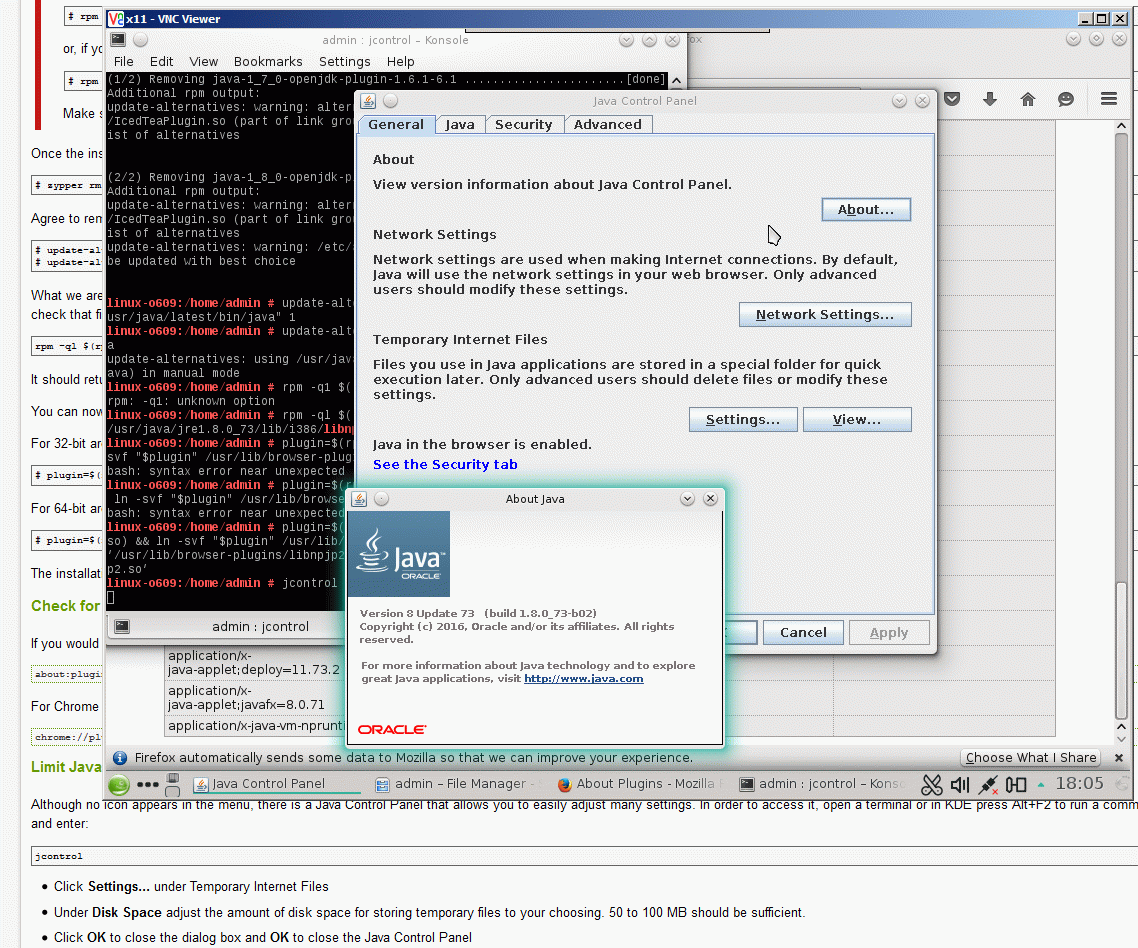Image resolution: width=1138 pixels, height=948 pixels.
Task: Minimize the Java Control Panel window
Action: [x=899, y=101]
